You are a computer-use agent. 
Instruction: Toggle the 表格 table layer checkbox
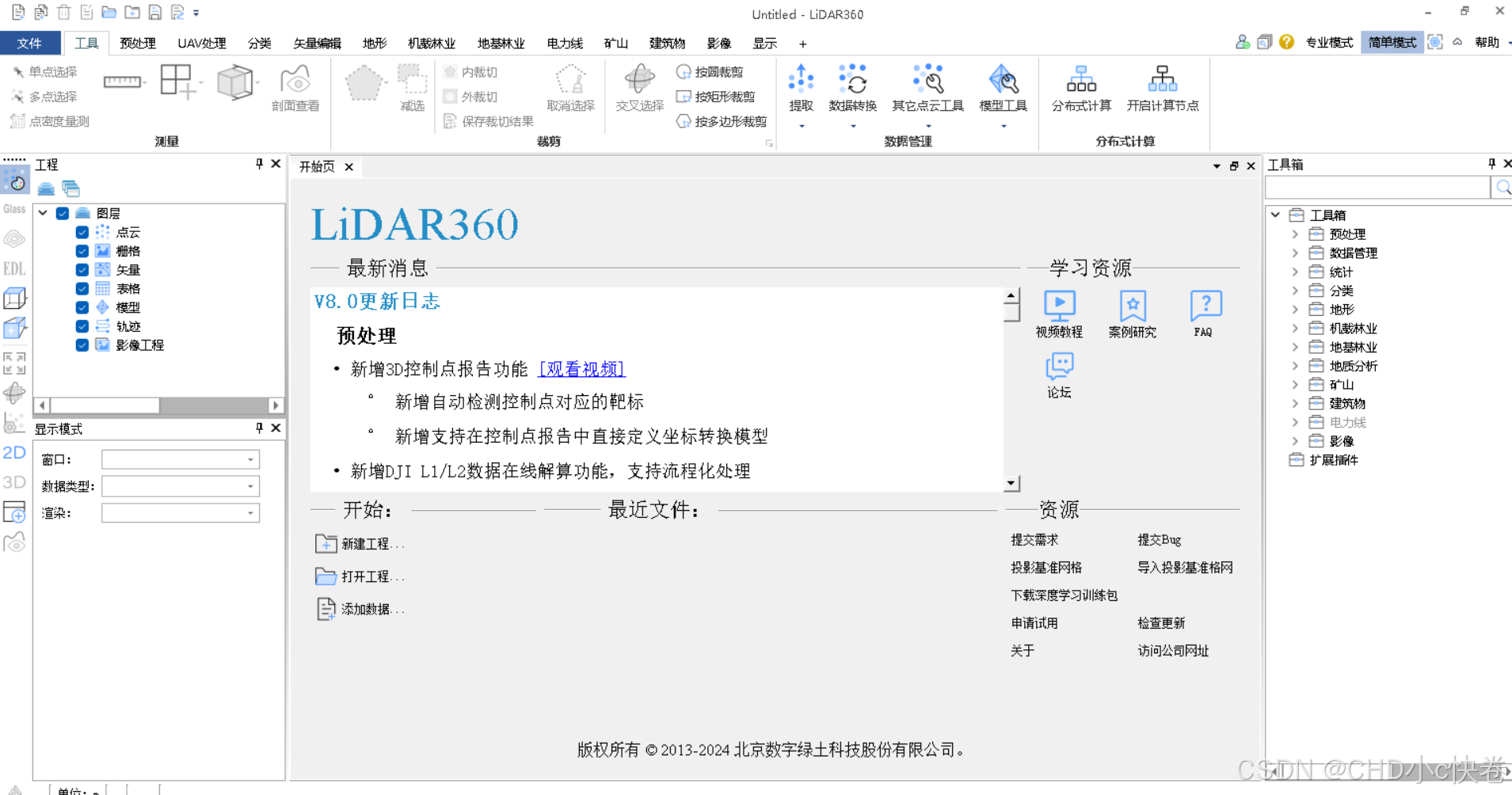(82, 288)
